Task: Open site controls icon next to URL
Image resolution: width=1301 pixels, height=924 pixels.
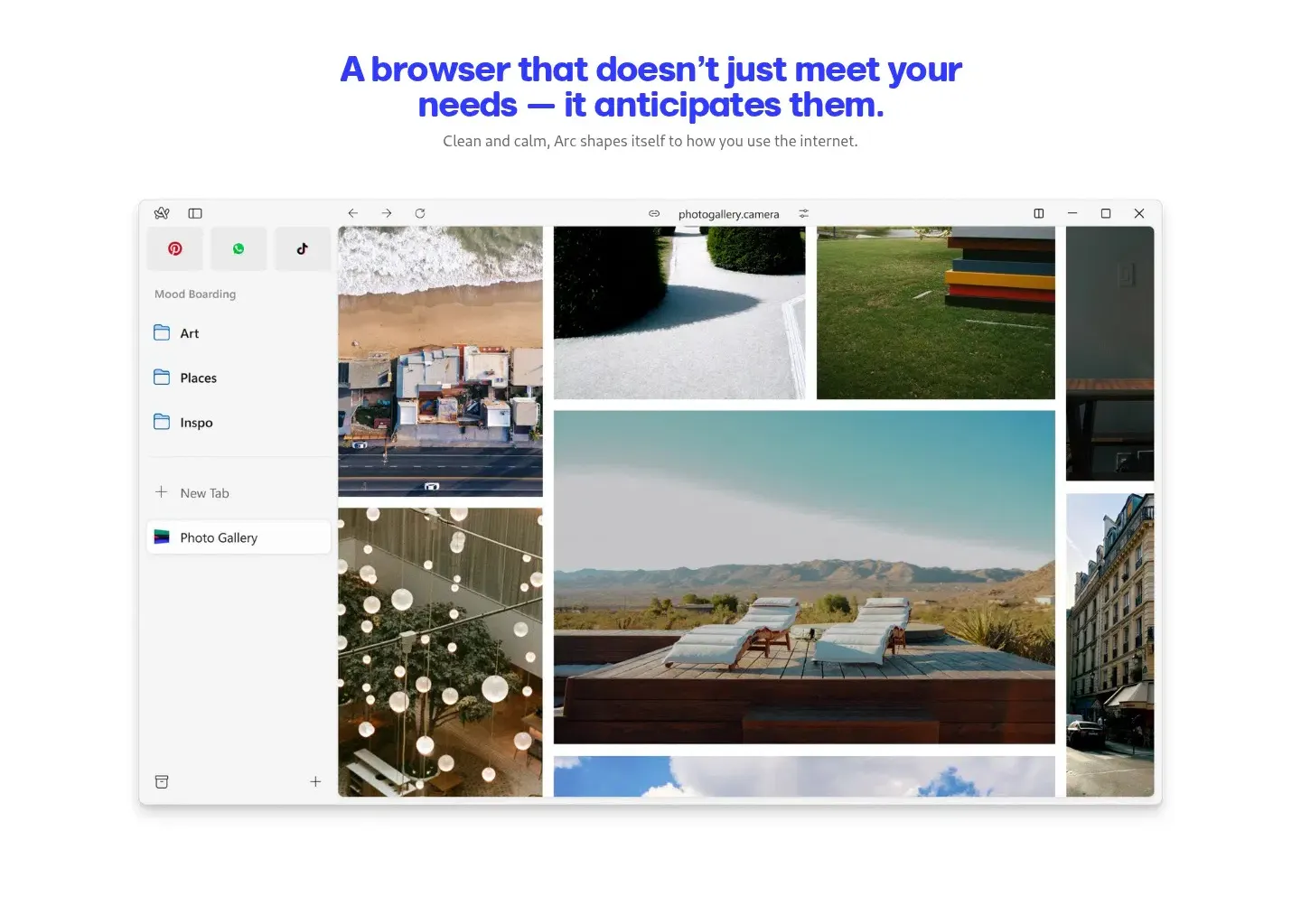Action: coord(803,214)
